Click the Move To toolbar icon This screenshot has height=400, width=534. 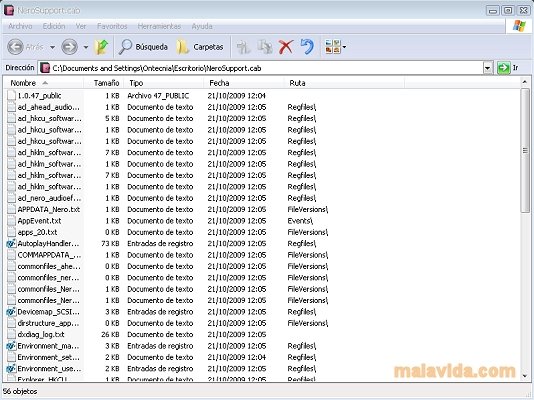244,47
